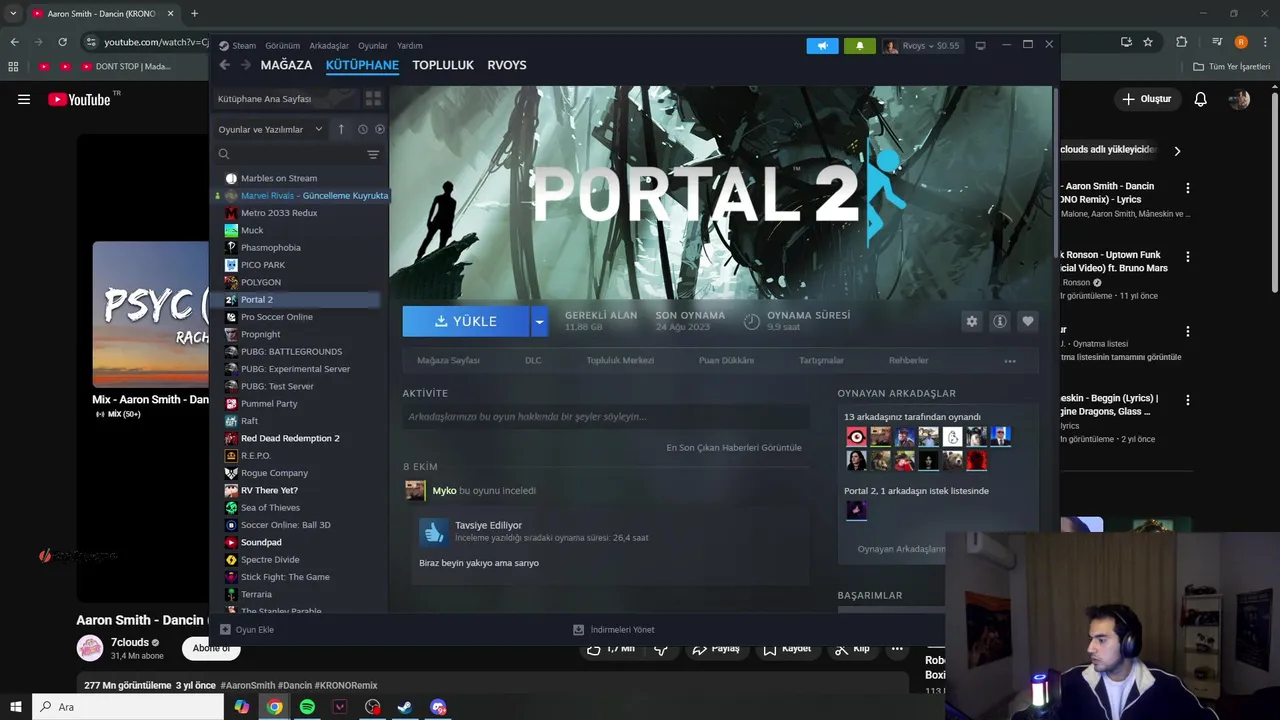The height and width of the screenshot is (720, 1280).
Task: Bookmark page with Chrome star icon
Action: (x=1148, y=42)
